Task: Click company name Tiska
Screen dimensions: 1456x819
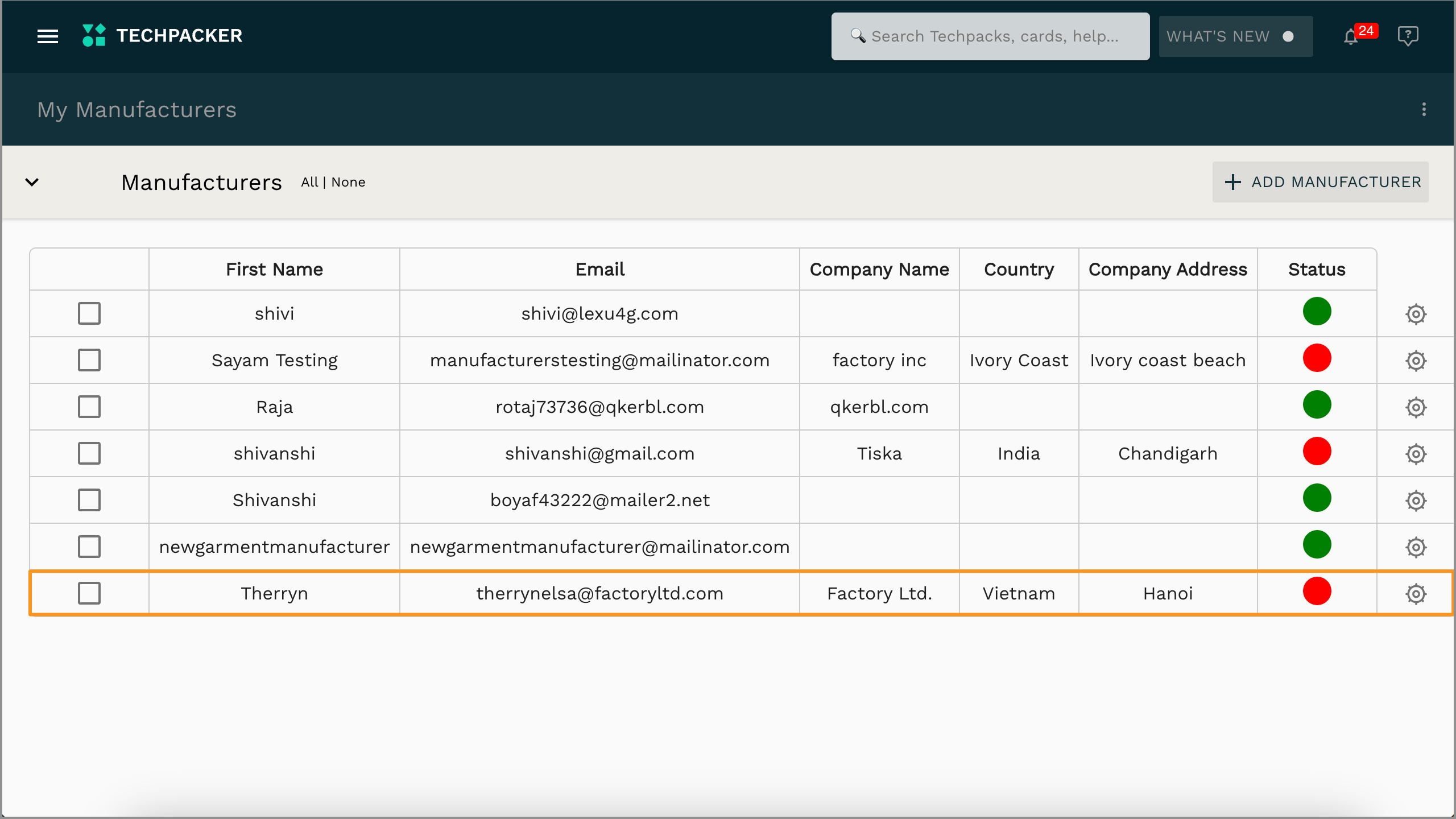Action: 879,453
